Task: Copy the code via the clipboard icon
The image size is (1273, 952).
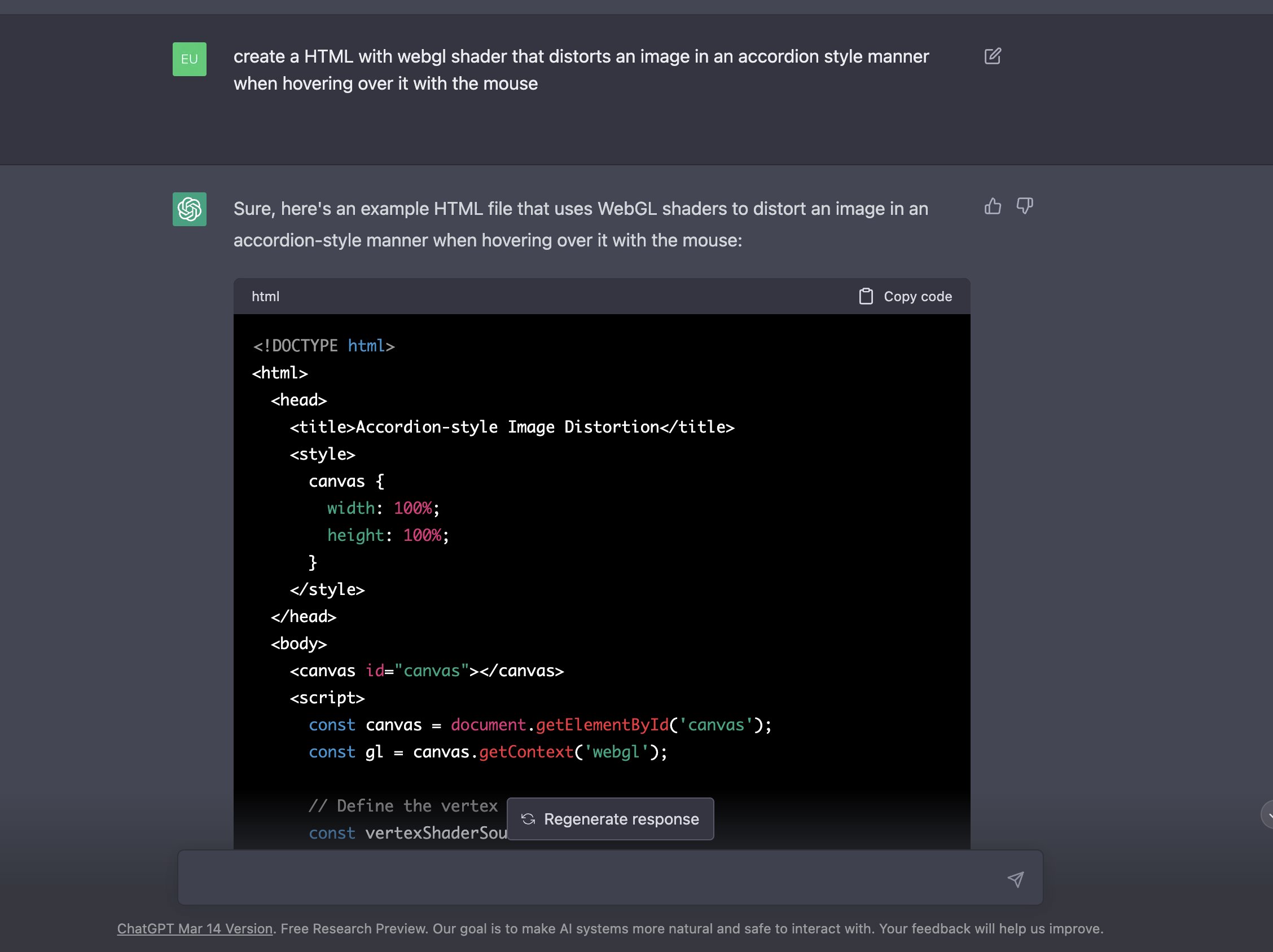Action: point(866,296)
